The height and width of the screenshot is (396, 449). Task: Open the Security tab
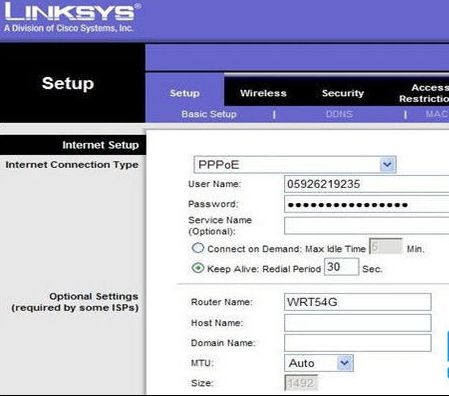click(x=343, y=93)
